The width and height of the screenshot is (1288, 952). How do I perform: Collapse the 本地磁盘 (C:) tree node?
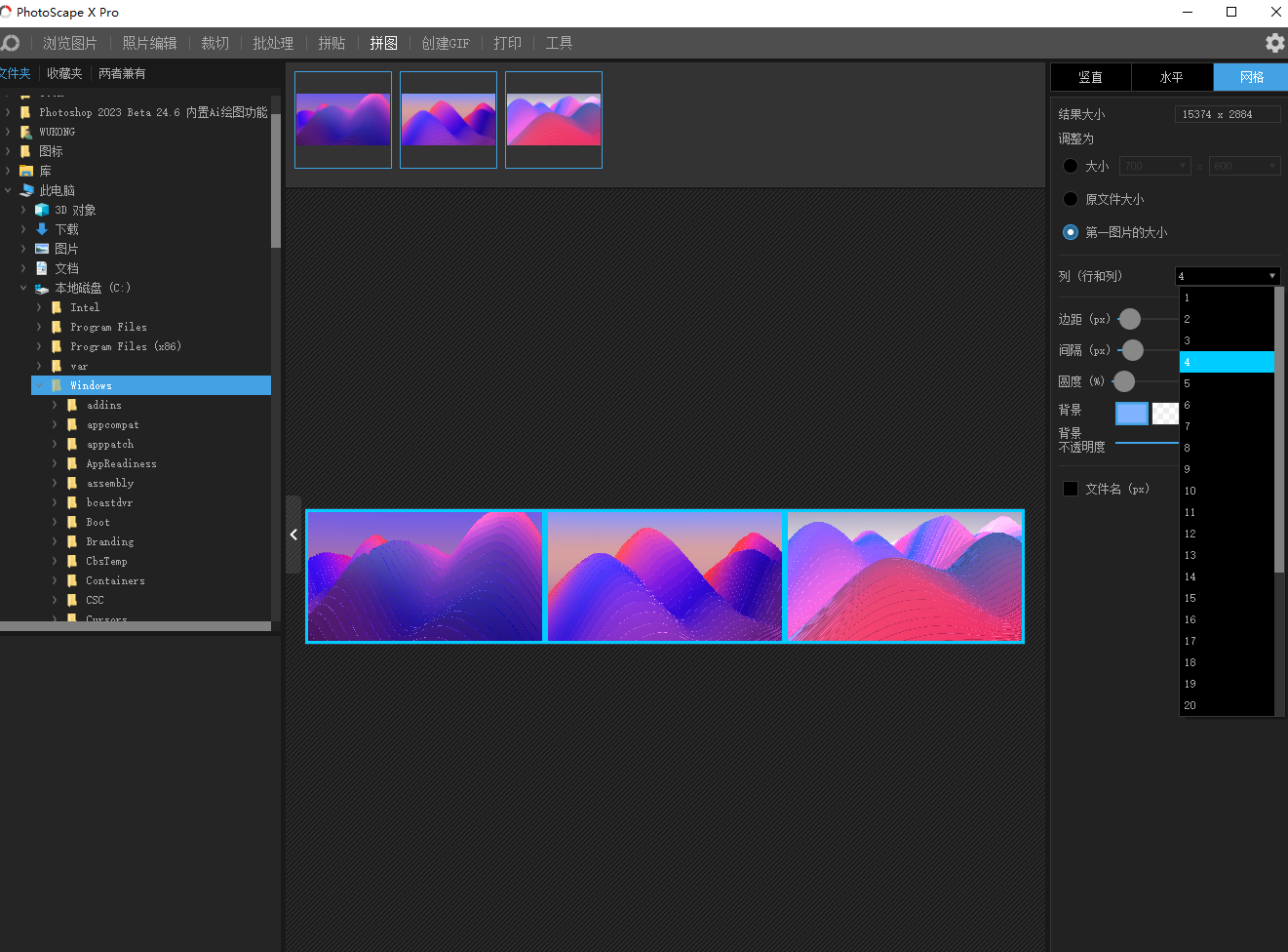pyautogui.click(x=23, y=288)
